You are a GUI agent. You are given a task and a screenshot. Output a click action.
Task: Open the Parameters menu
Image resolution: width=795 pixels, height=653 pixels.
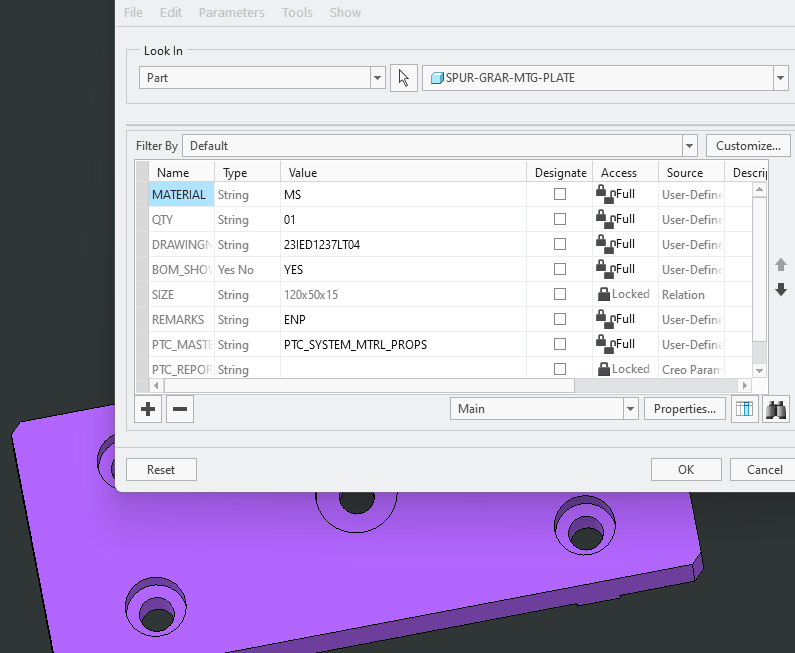coord(232,13)
